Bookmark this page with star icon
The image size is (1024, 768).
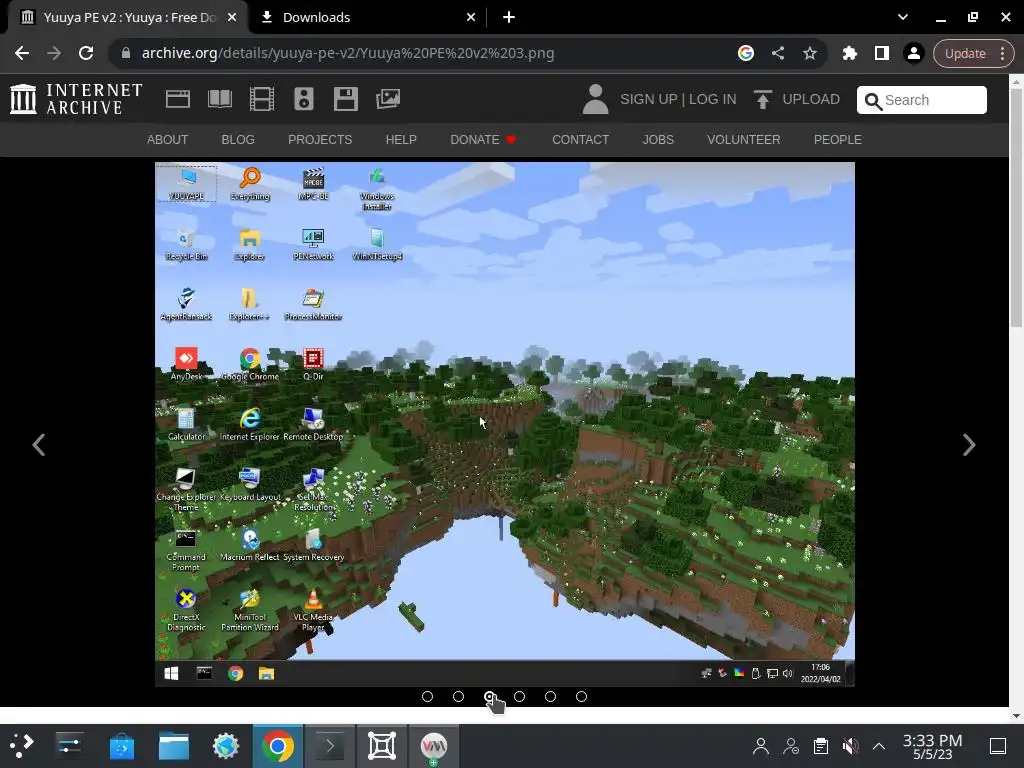(810, 53)
